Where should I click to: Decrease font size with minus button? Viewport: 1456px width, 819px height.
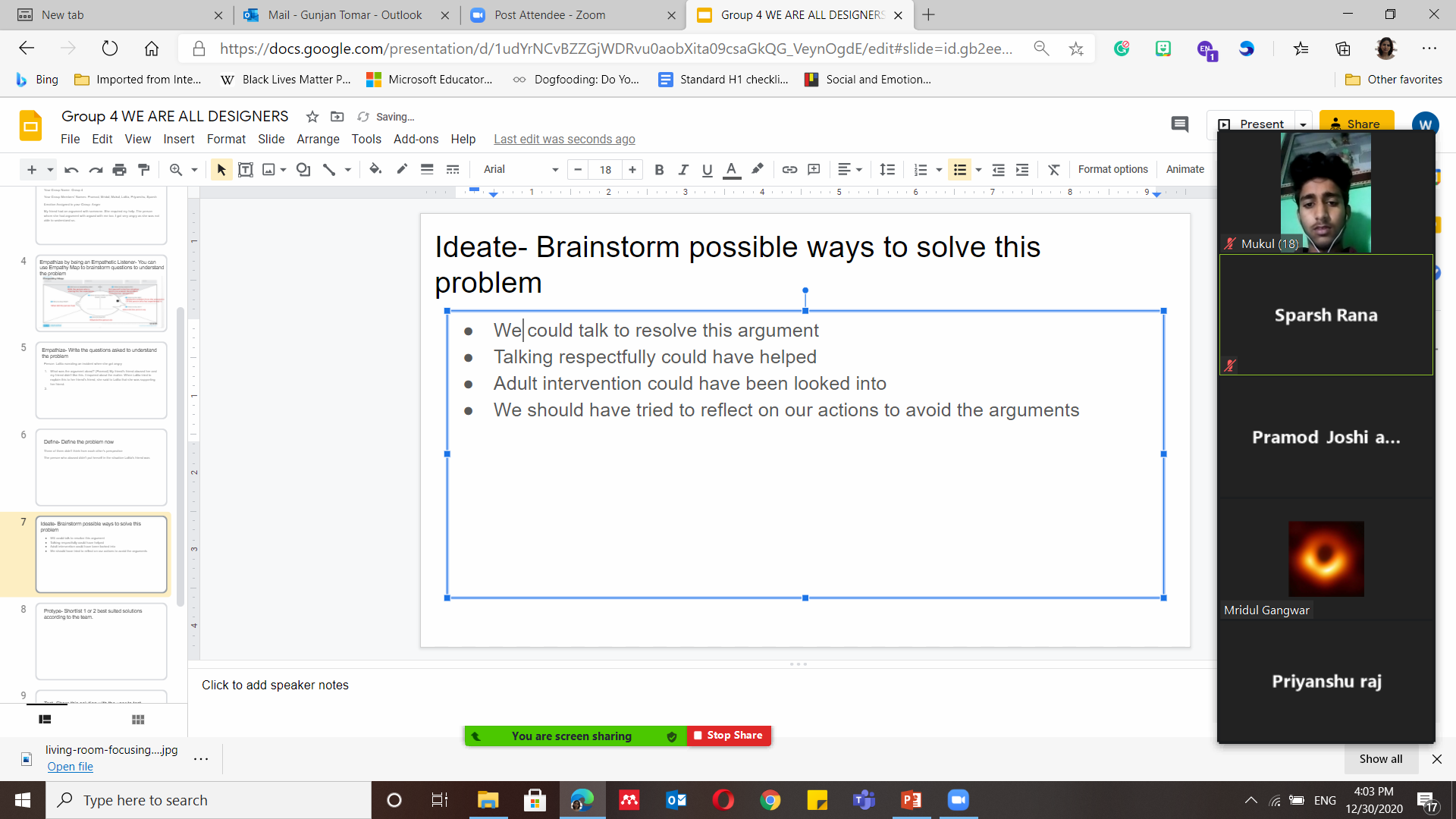coord(578,170)
